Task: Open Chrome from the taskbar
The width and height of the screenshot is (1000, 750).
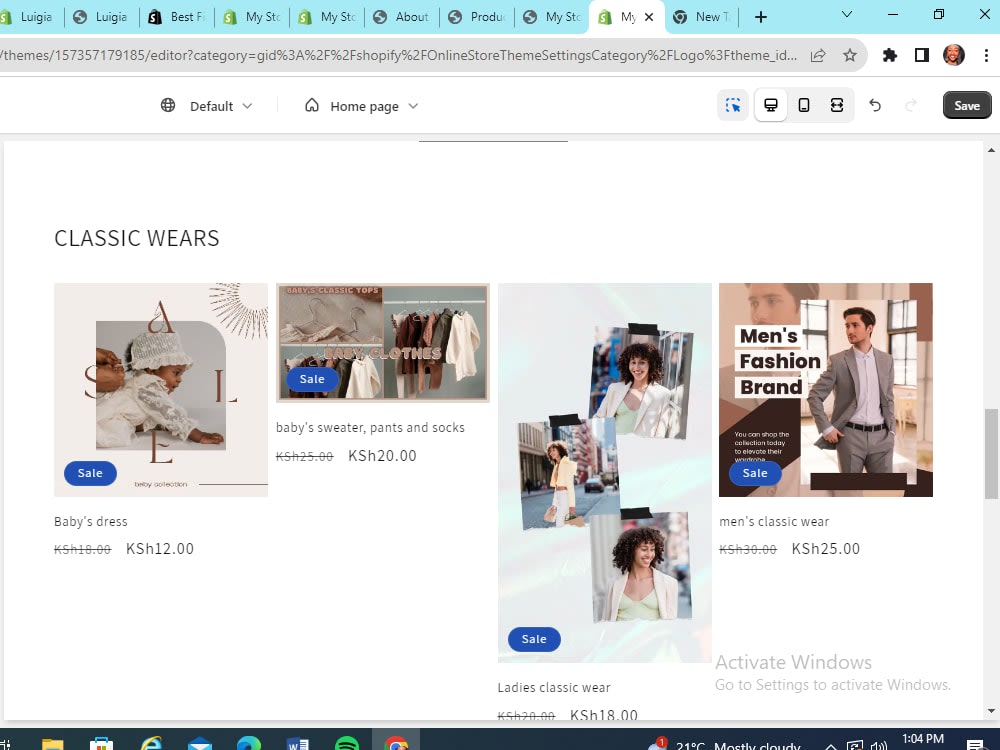Action: click(x=396, y=742)
